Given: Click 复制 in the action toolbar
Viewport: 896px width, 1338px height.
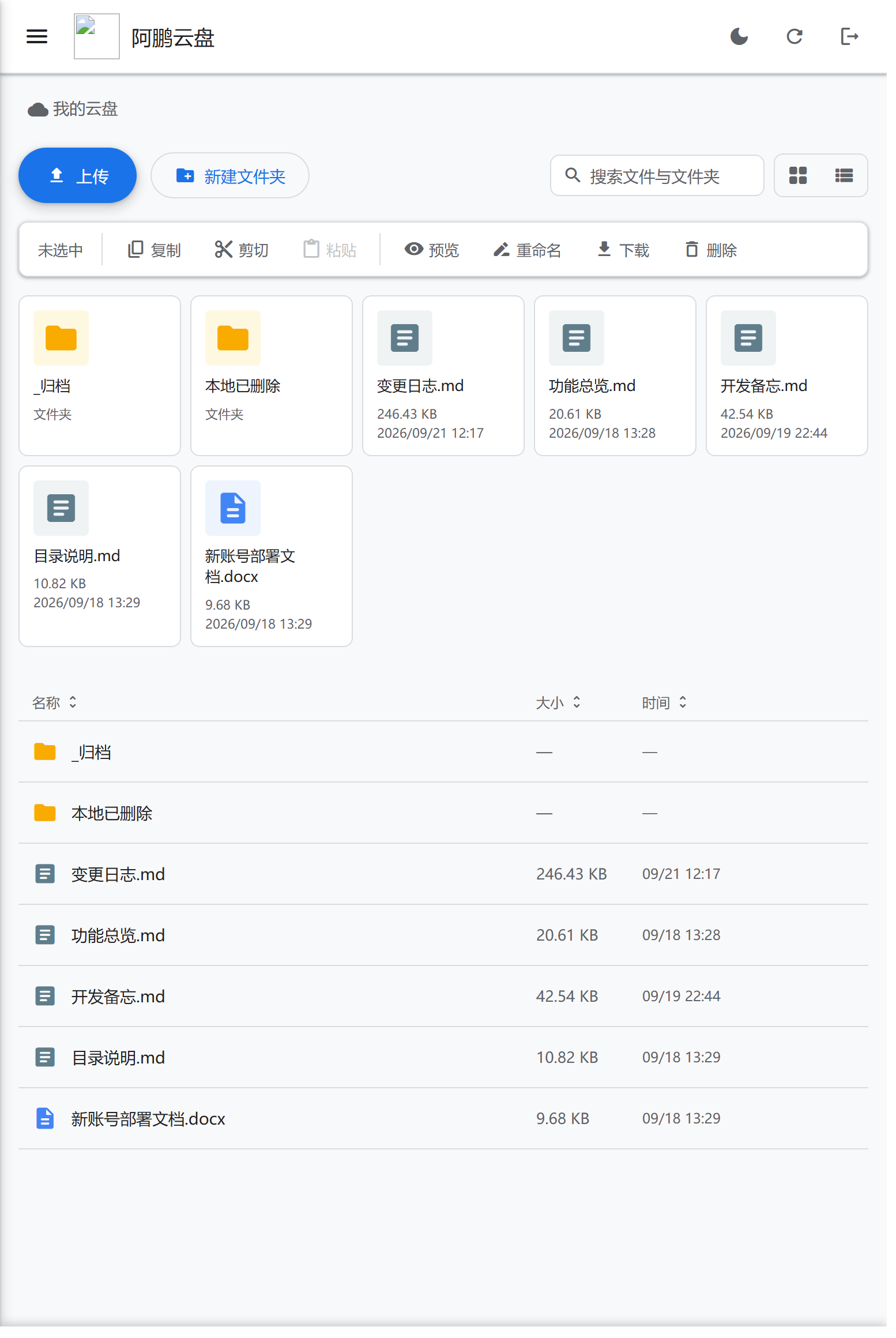Looking at the screenshot, I should coord(154,250).
